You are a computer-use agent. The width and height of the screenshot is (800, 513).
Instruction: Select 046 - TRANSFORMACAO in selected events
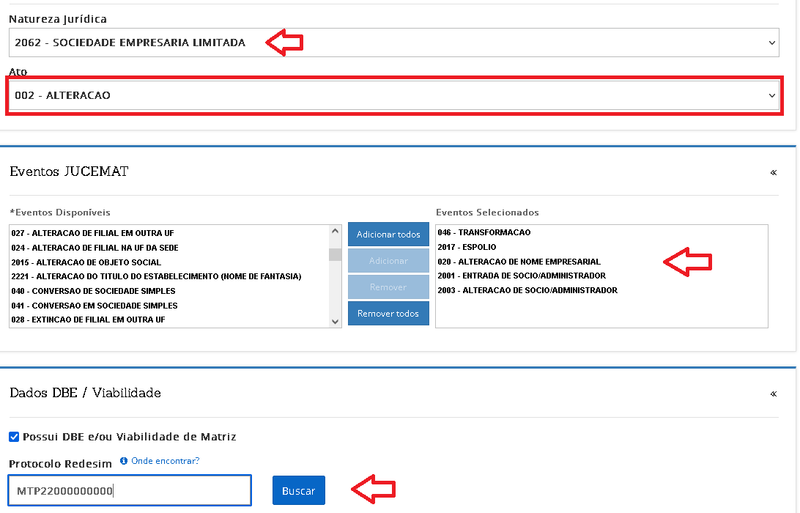[484, 232]
